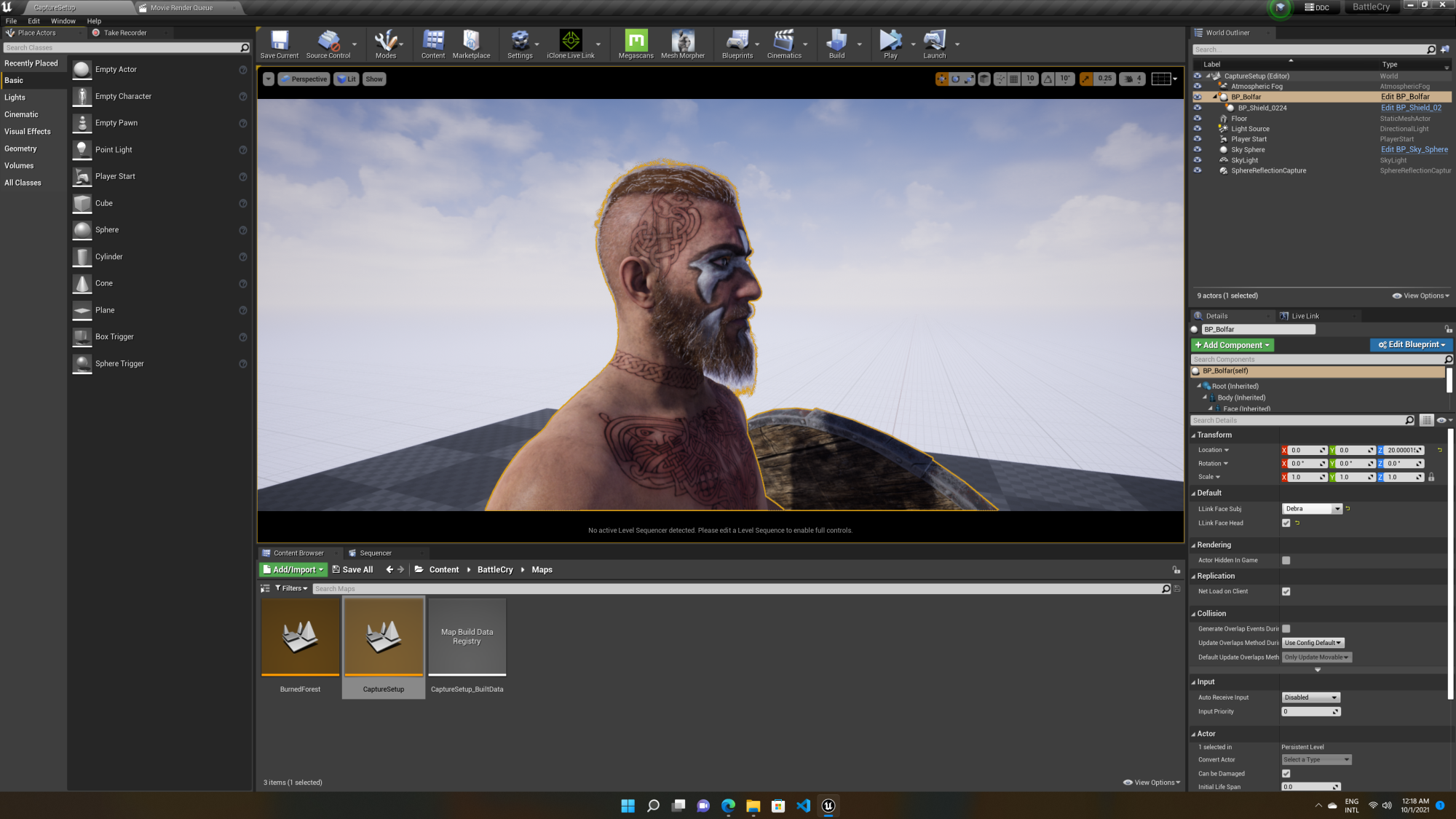Open the Modes toolbar button
This screenshot has width=1456, height=819.
click(x=386, y=44)
